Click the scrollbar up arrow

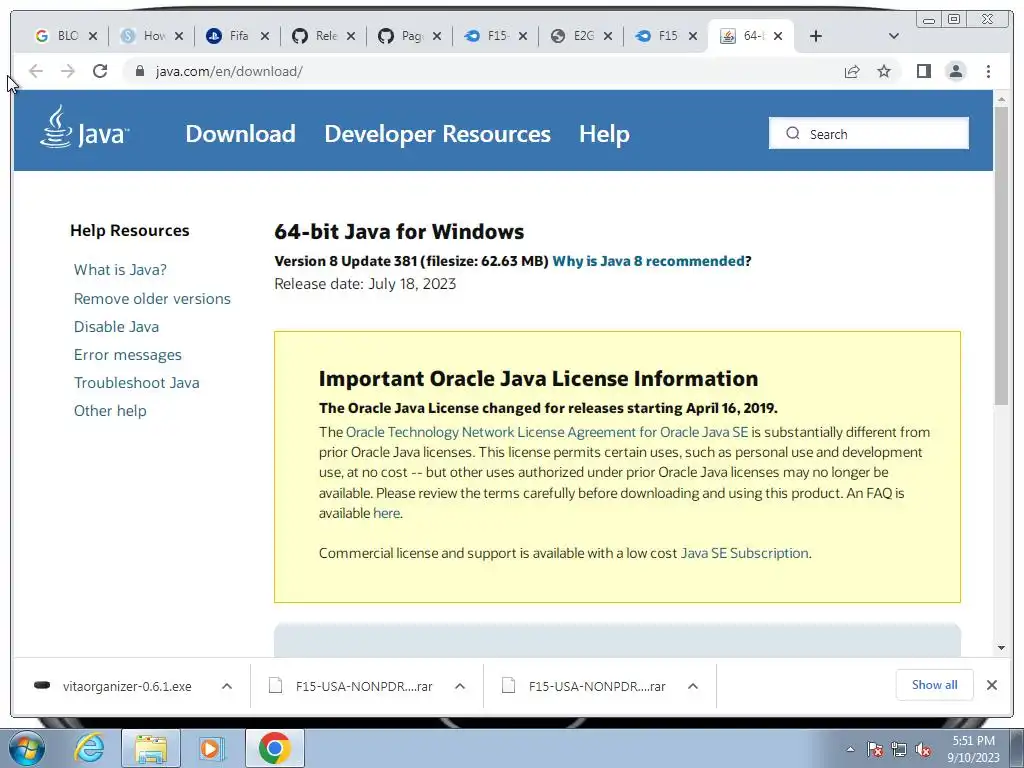pyautogui.click(x=1001, y=99)
